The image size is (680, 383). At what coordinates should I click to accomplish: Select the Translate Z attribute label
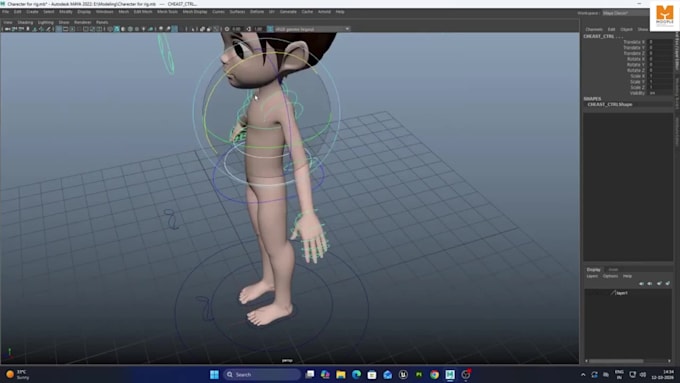click(634, 53)
